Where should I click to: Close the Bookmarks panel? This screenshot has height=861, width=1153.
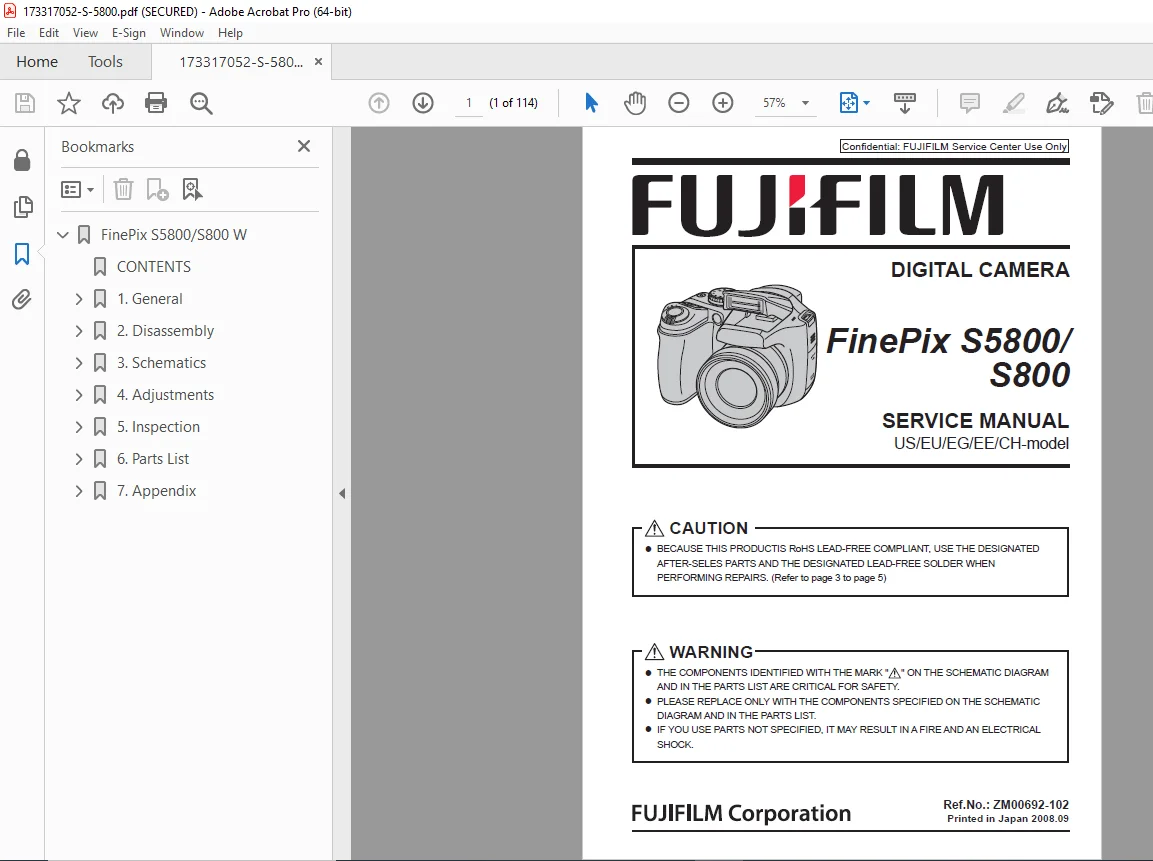pyautogui.click(x=304, y=146)
